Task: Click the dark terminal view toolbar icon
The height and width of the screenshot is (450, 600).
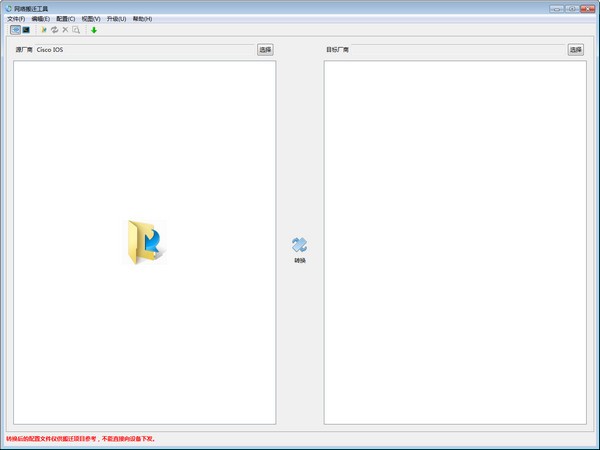Action: pyautogui.click(x=26, y=30)
